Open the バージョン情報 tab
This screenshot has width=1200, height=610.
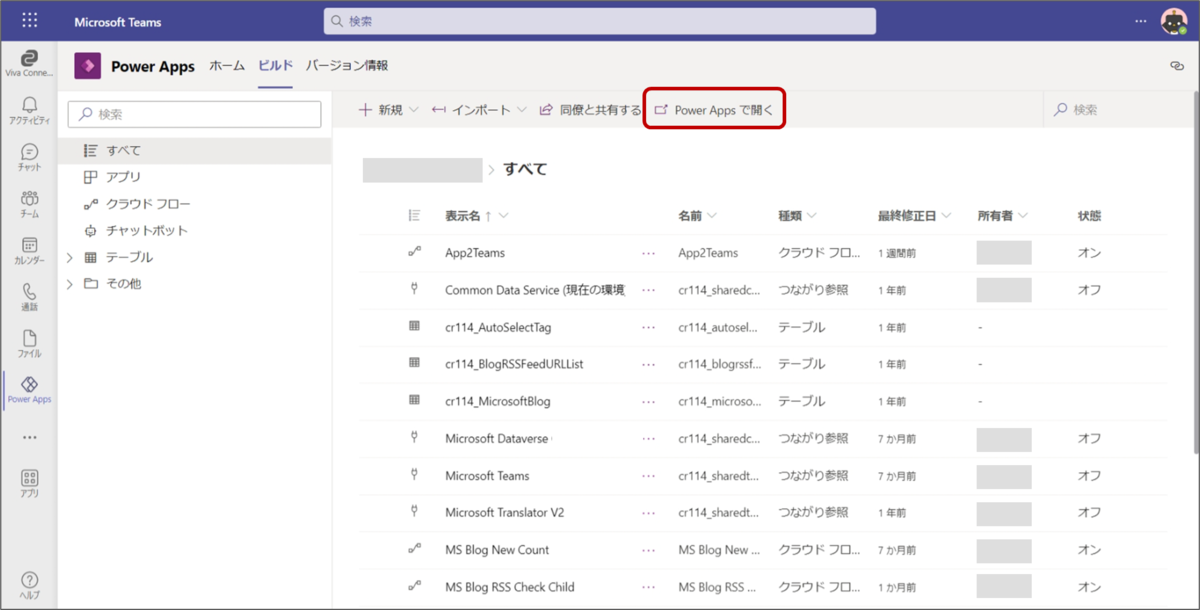tap(347, 66)
